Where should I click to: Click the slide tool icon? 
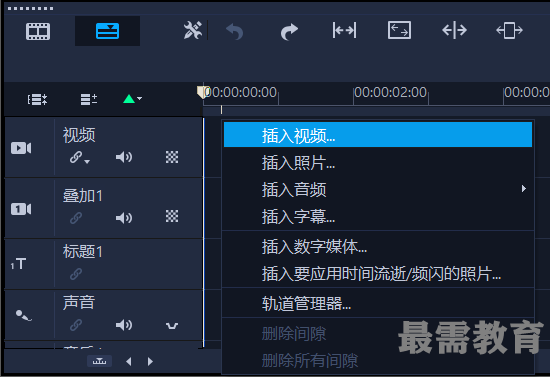tap(509, 30)
